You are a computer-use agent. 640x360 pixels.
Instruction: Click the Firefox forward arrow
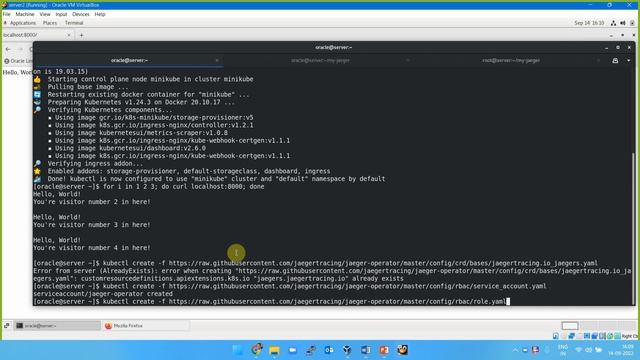[x=20, y=49]
